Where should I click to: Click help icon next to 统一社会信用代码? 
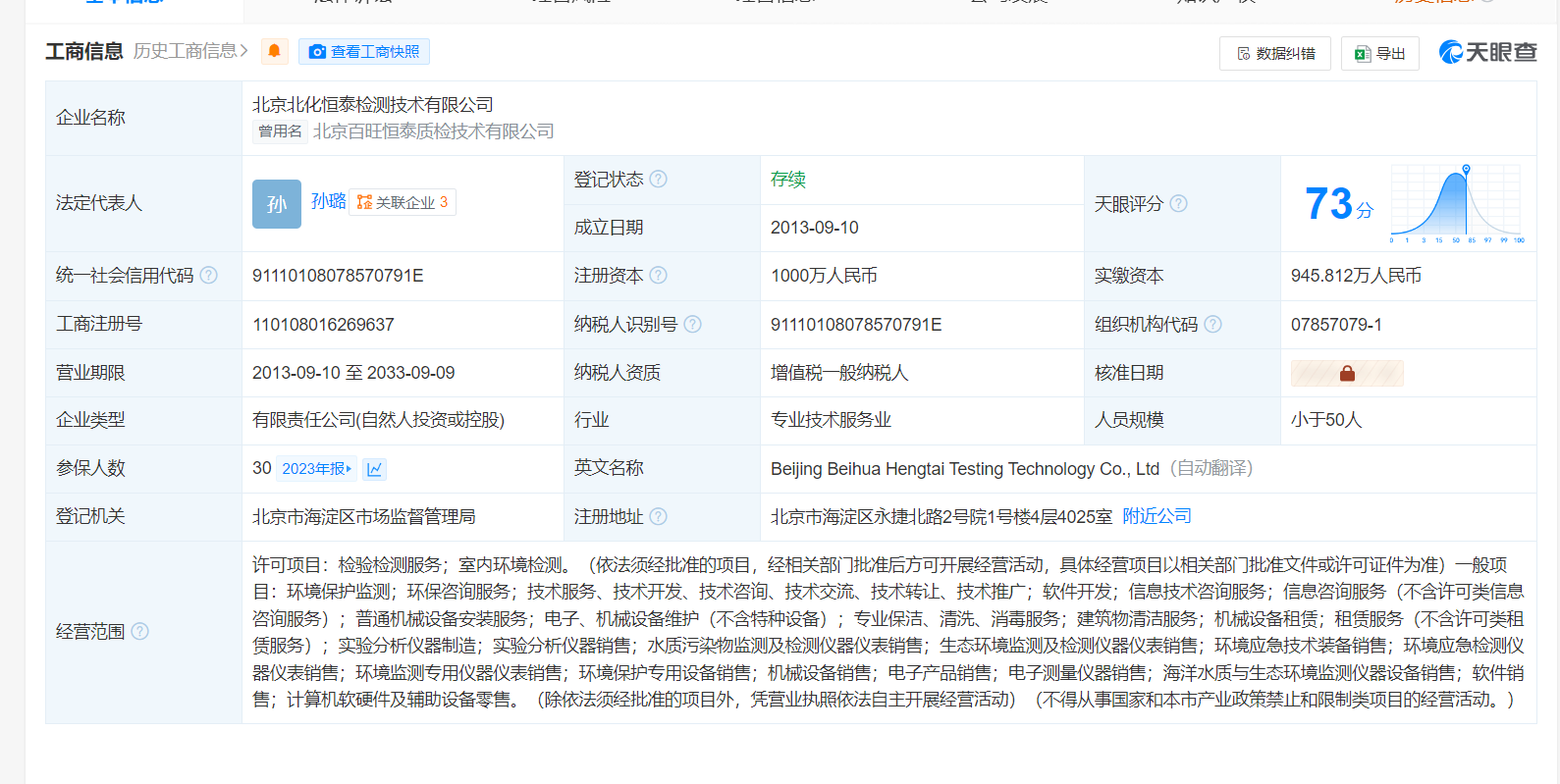pos(209,275)
